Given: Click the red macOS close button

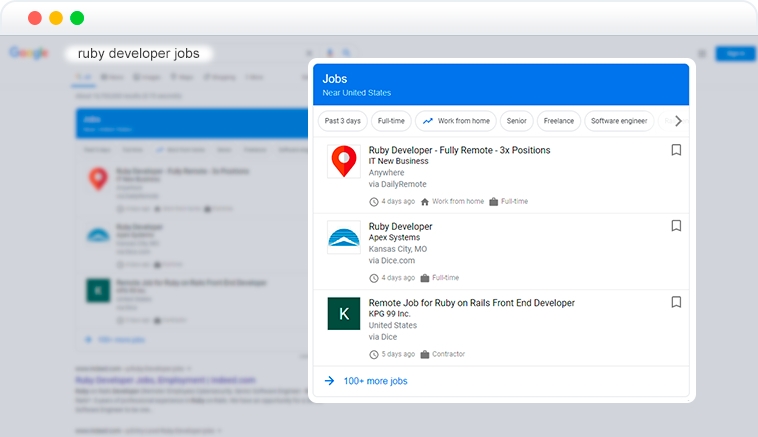Looking at the screenshot, I should (x=34, y=18).
